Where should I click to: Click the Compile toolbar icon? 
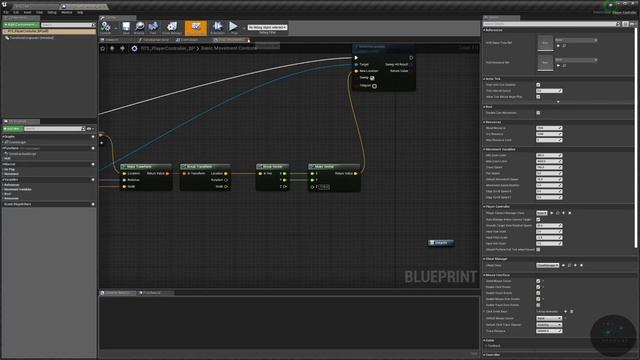coord(106,27)
